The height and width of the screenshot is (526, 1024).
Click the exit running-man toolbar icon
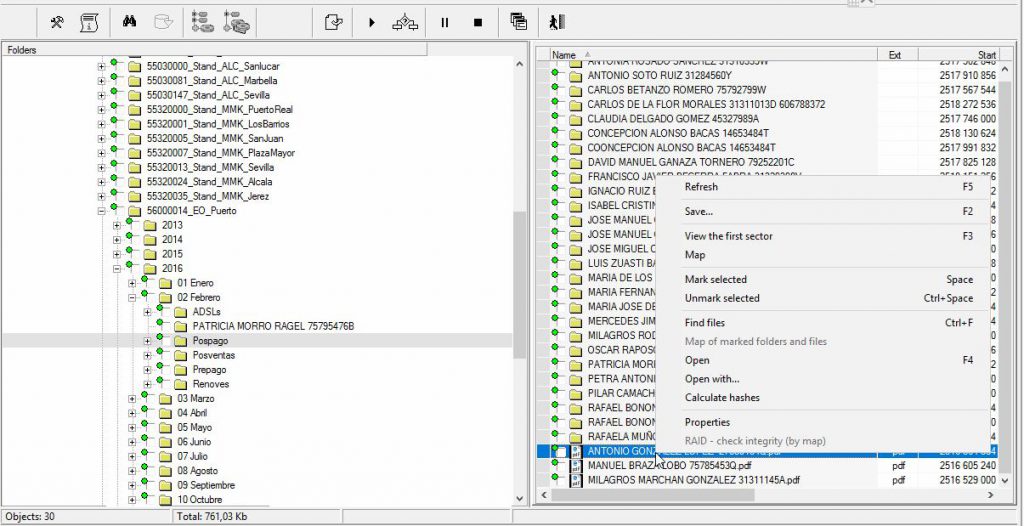tap(552, 21)
